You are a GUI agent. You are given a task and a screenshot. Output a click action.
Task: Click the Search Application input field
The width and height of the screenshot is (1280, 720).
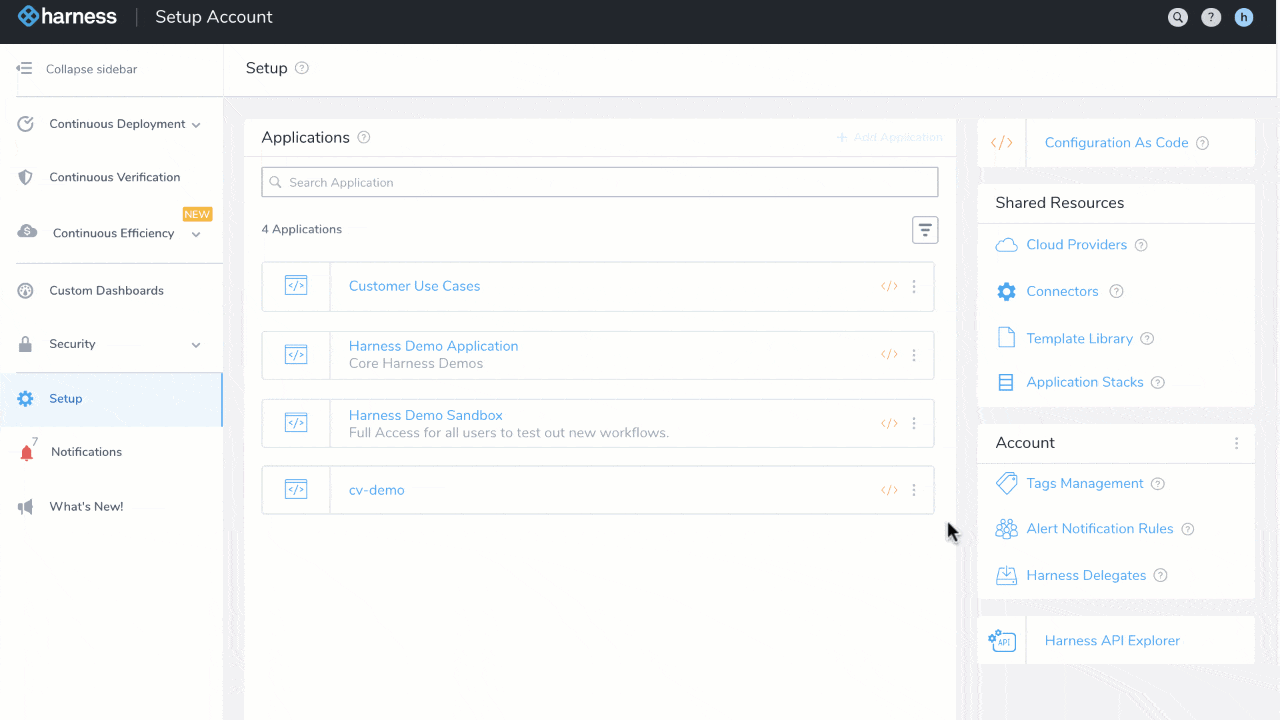[600, 182]
